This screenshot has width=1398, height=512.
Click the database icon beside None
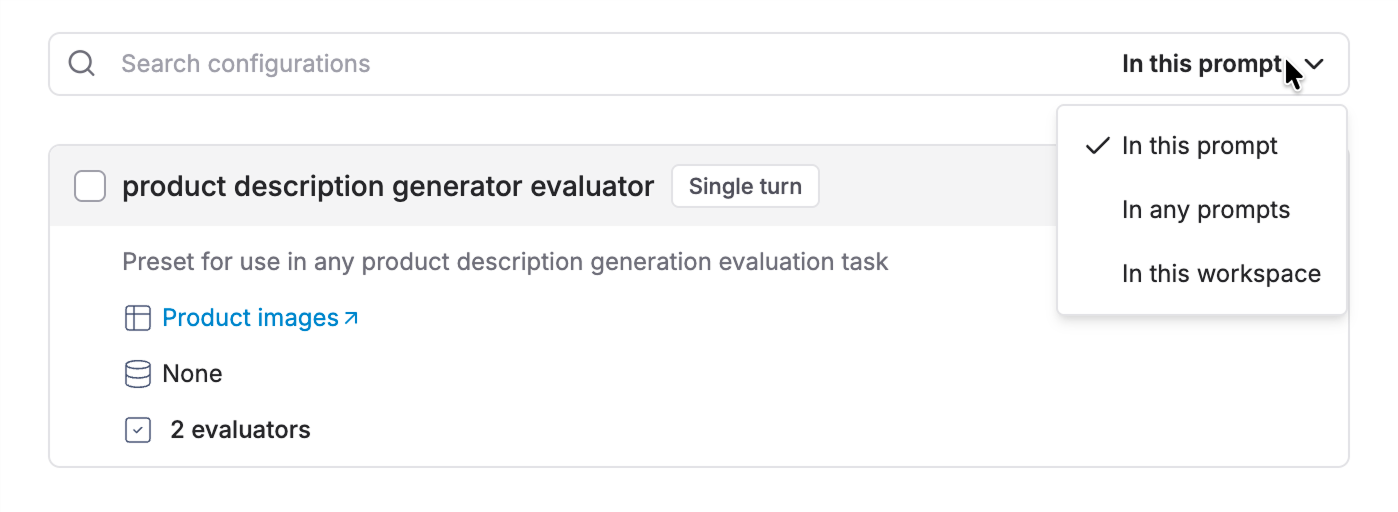(x=137, y=374)
